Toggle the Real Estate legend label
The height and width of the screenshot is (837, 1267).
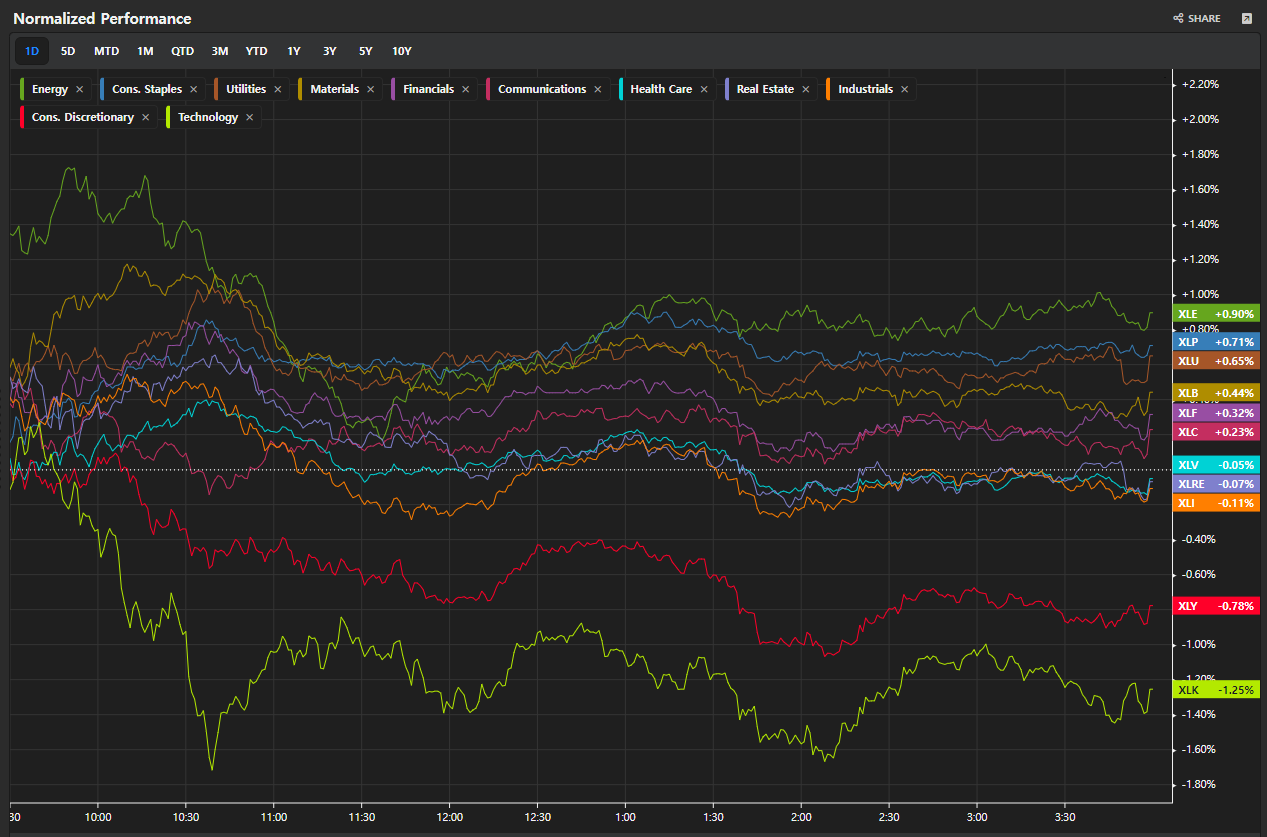[x=765, y=89]
